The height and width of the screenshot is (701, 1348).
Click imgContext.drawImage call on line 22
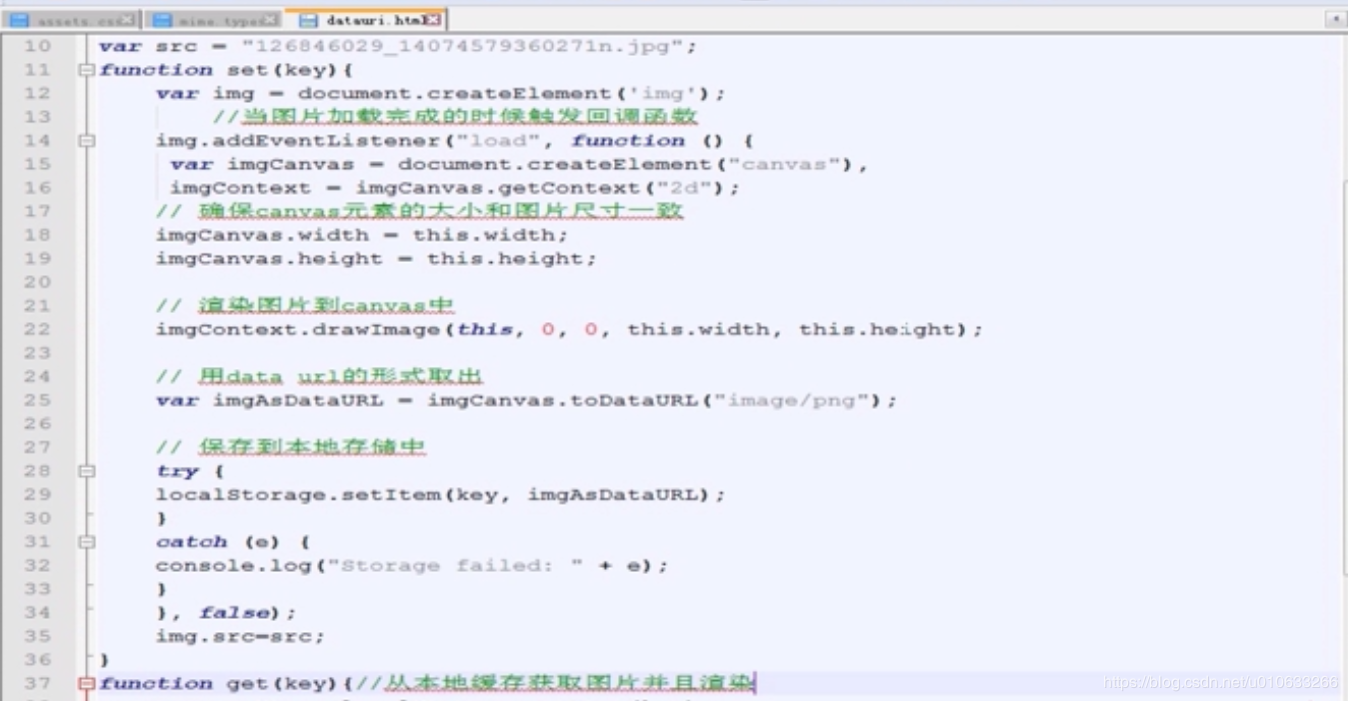569,330
